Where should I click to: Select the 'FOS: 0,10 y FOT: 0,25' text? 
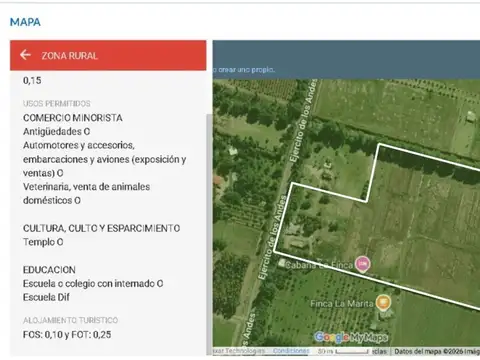point(67,335)
